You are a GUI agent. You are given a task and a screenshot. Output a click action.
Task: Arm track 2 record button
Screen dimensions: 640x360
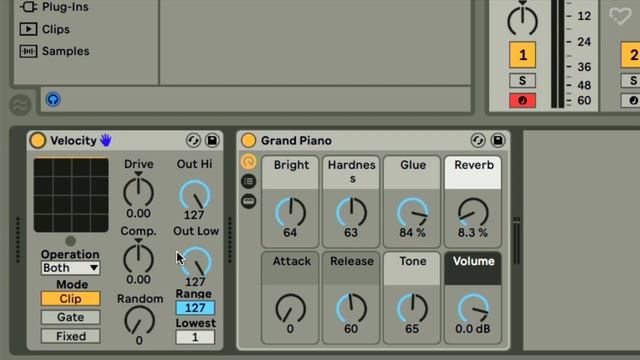click(631, 100)
